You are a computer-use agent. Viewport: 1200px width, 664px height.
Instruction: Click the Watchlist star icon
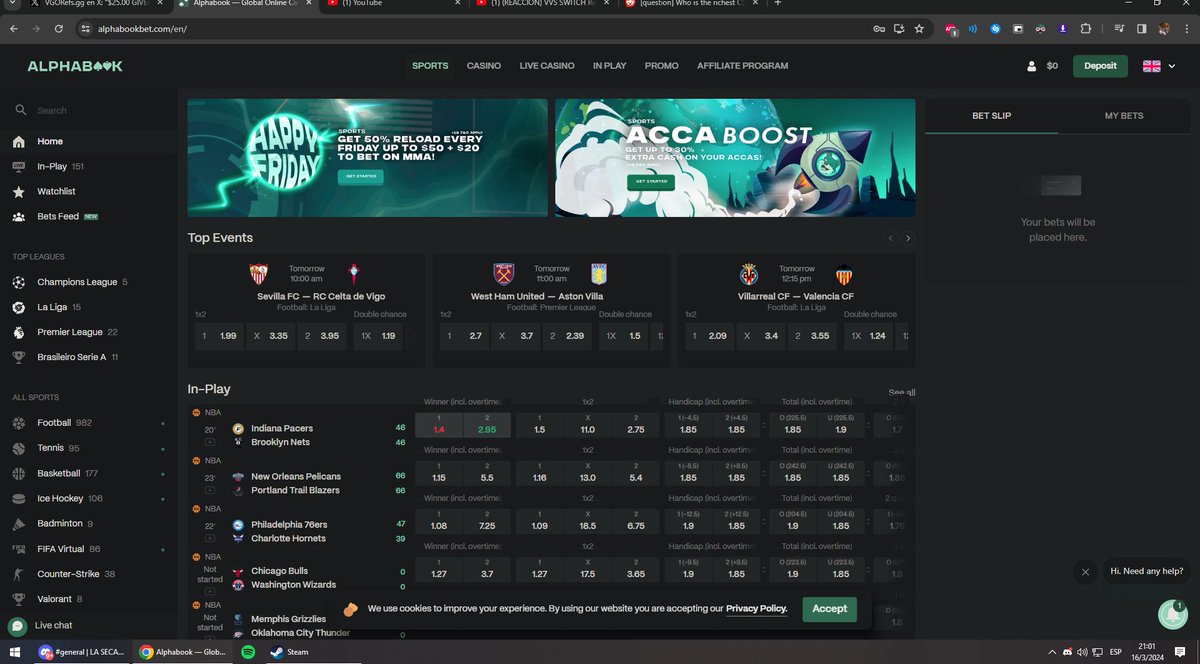[x=19, y=191]
